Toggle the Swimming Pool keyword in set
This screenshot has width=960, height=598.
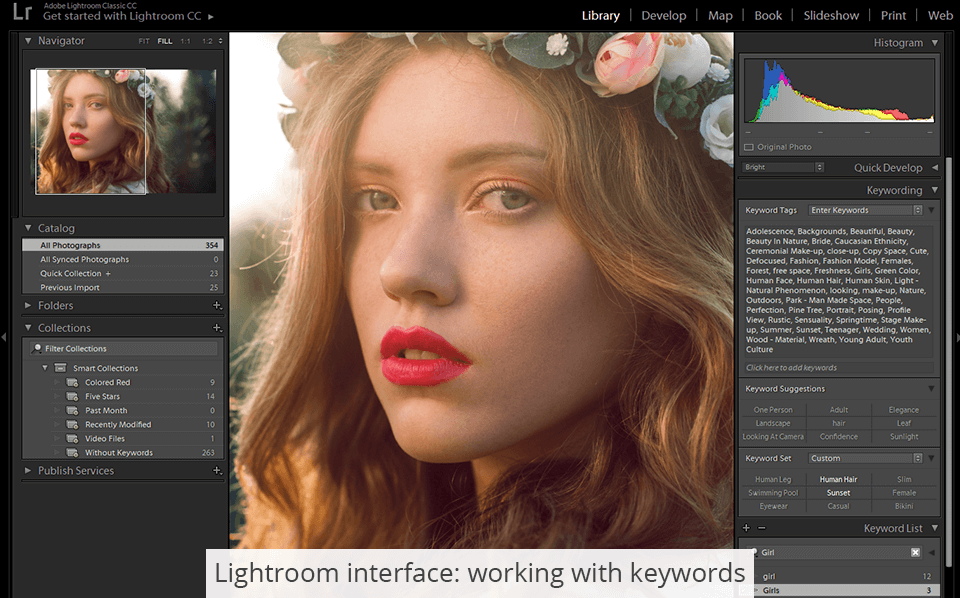773,493
